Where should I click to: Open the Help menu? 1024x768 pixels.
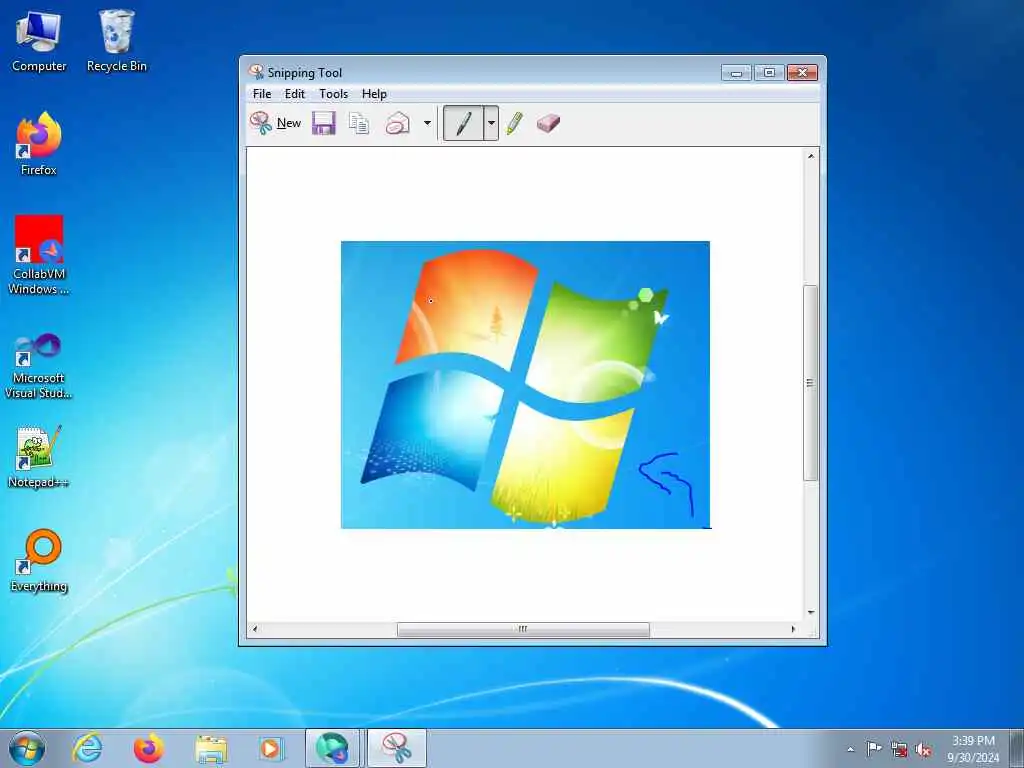click(x=374, y=94)
